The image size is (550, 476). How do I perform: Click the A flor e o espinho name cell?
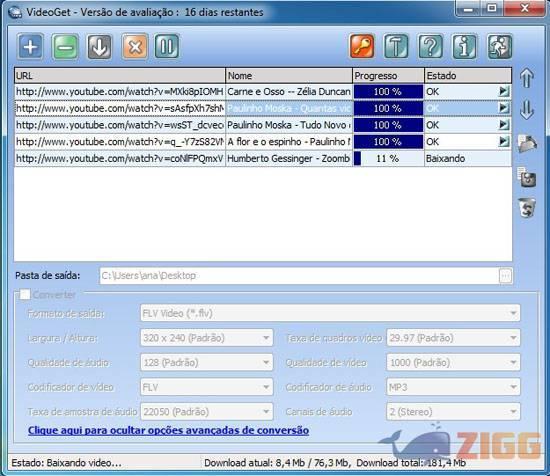(289, 142)
